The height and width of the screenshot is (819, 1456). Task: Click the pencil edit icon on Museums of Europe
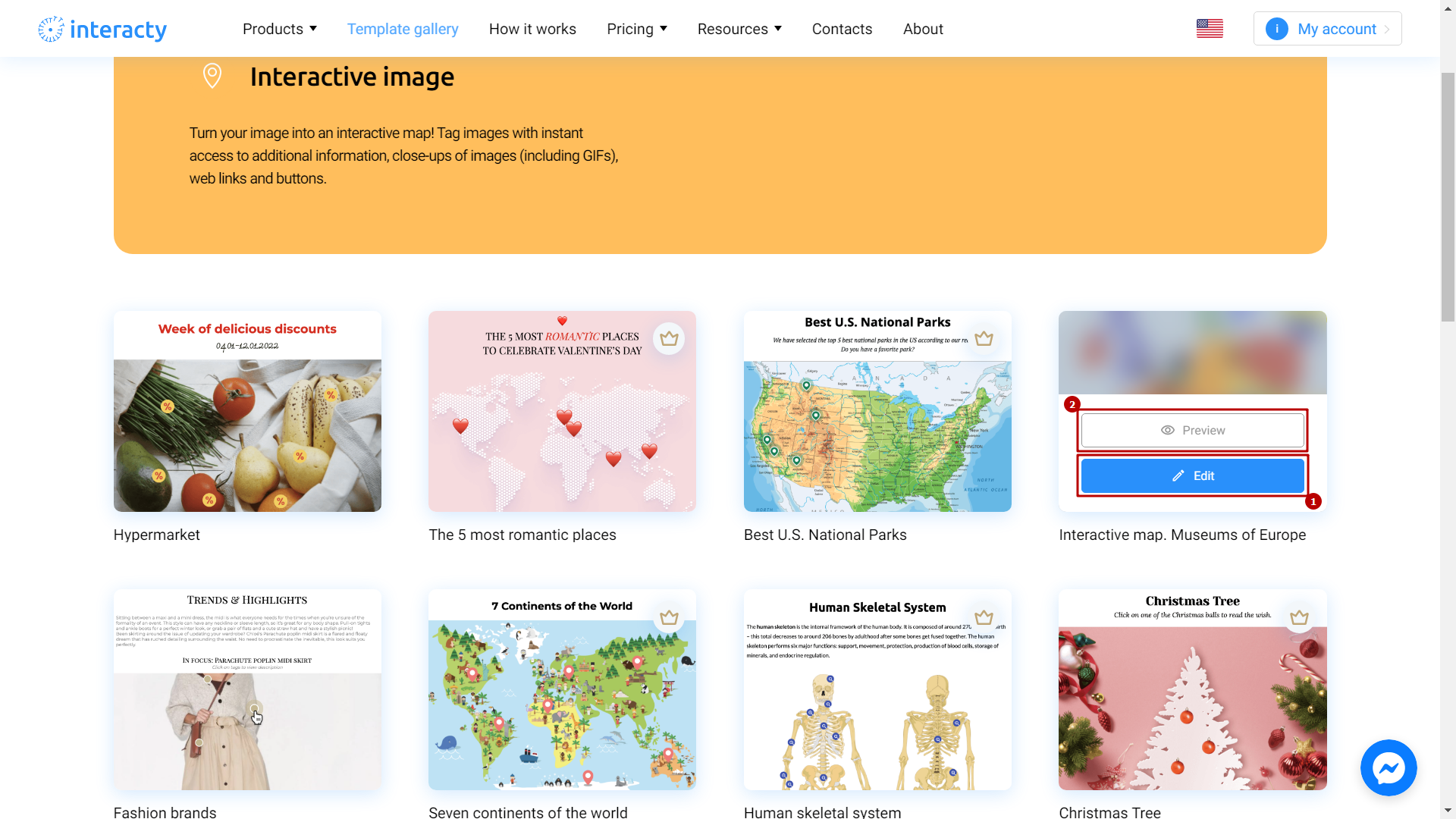pyautogui.click(x=1178, y=475)
